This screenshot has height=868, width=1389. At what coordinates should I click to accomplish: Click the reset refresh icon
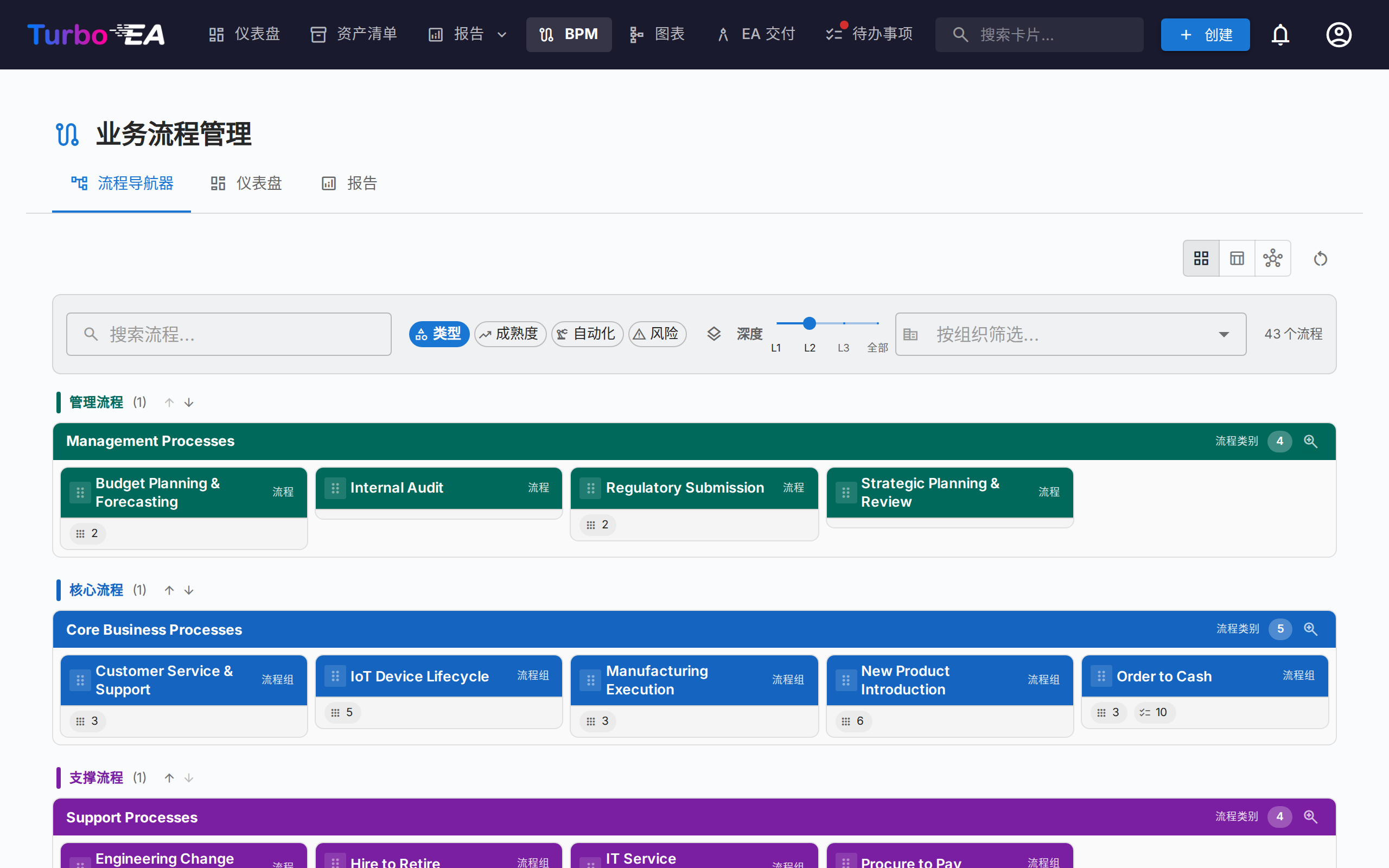pyautogui.click(x=1320, y=259)
